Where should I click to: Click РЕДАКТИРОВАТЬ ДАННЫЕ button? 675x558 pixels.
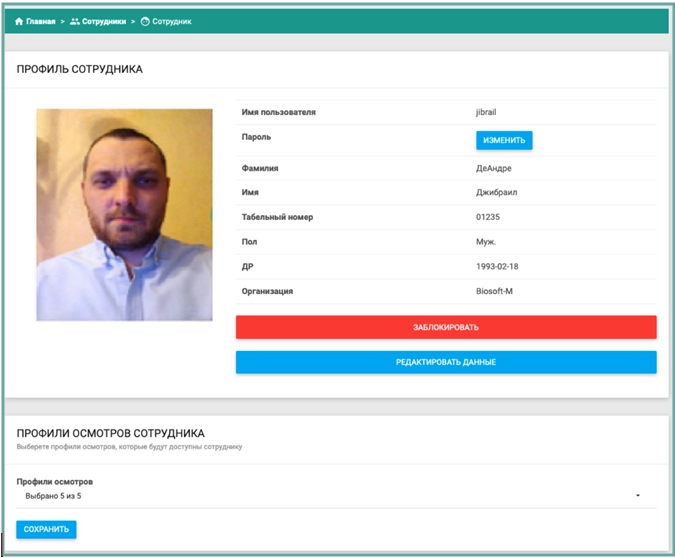[446, 362]
